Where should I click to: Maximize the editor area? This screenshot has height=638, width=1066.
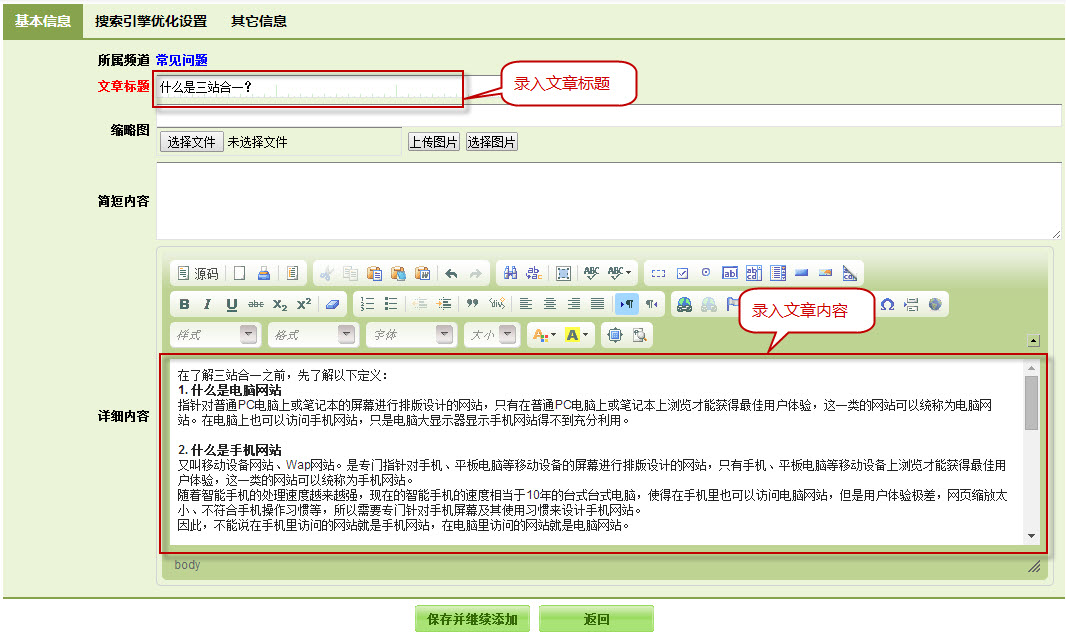point(615,335)
